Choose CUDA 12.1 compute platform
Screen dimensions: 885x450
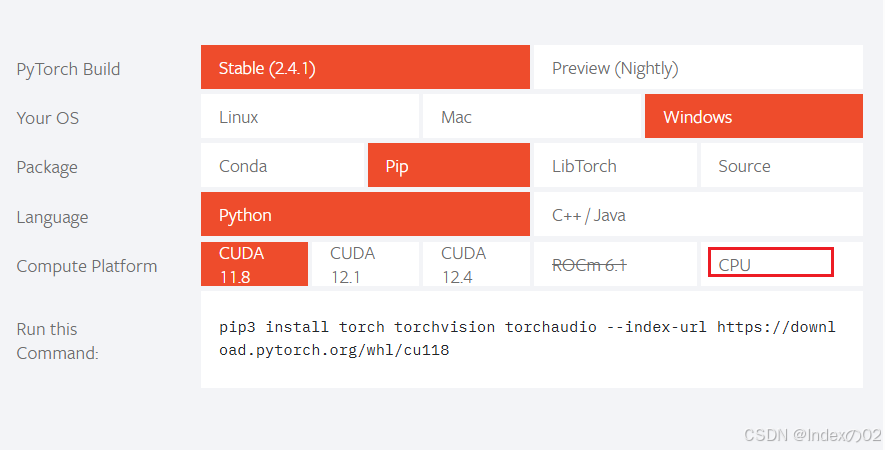click(x=365, y=264)
